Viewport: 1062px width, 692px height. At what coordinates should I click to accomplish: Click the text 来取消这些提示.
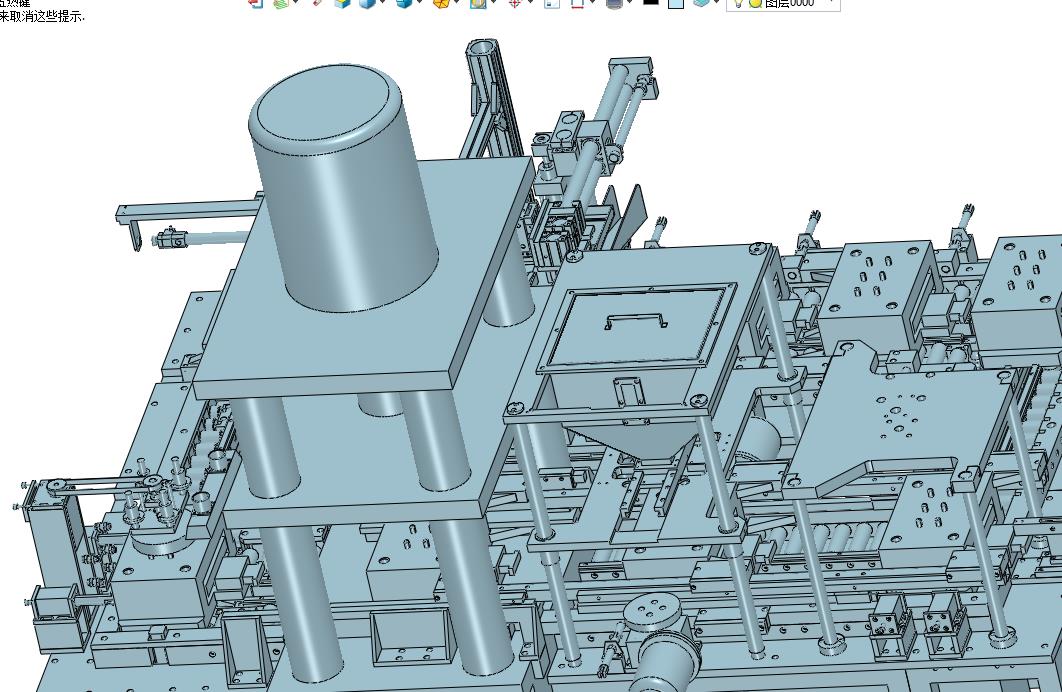(42, 17)
